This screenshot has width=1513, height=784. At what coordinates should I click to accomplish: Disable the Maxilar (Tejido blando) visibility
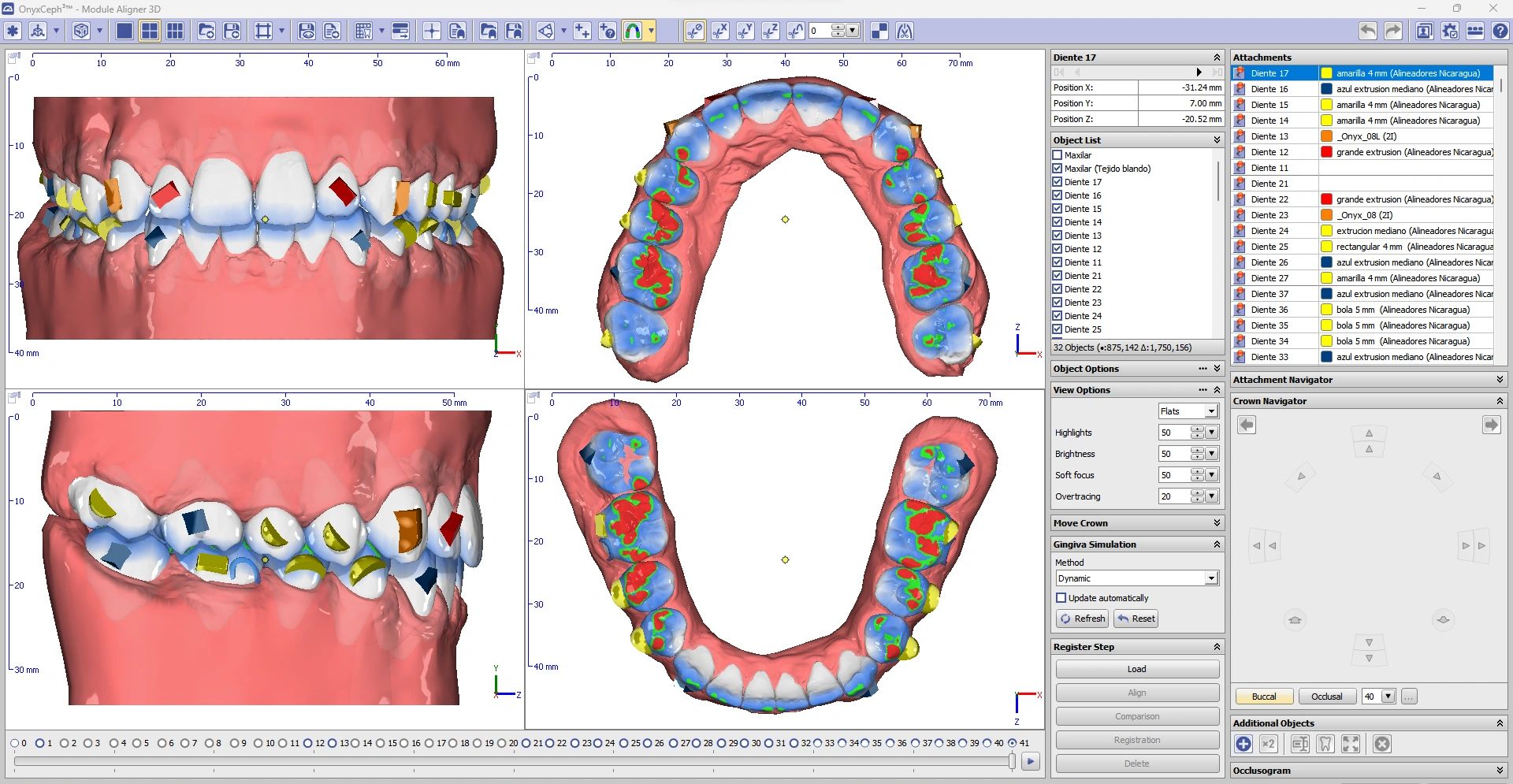click(x=1058, y=169)
